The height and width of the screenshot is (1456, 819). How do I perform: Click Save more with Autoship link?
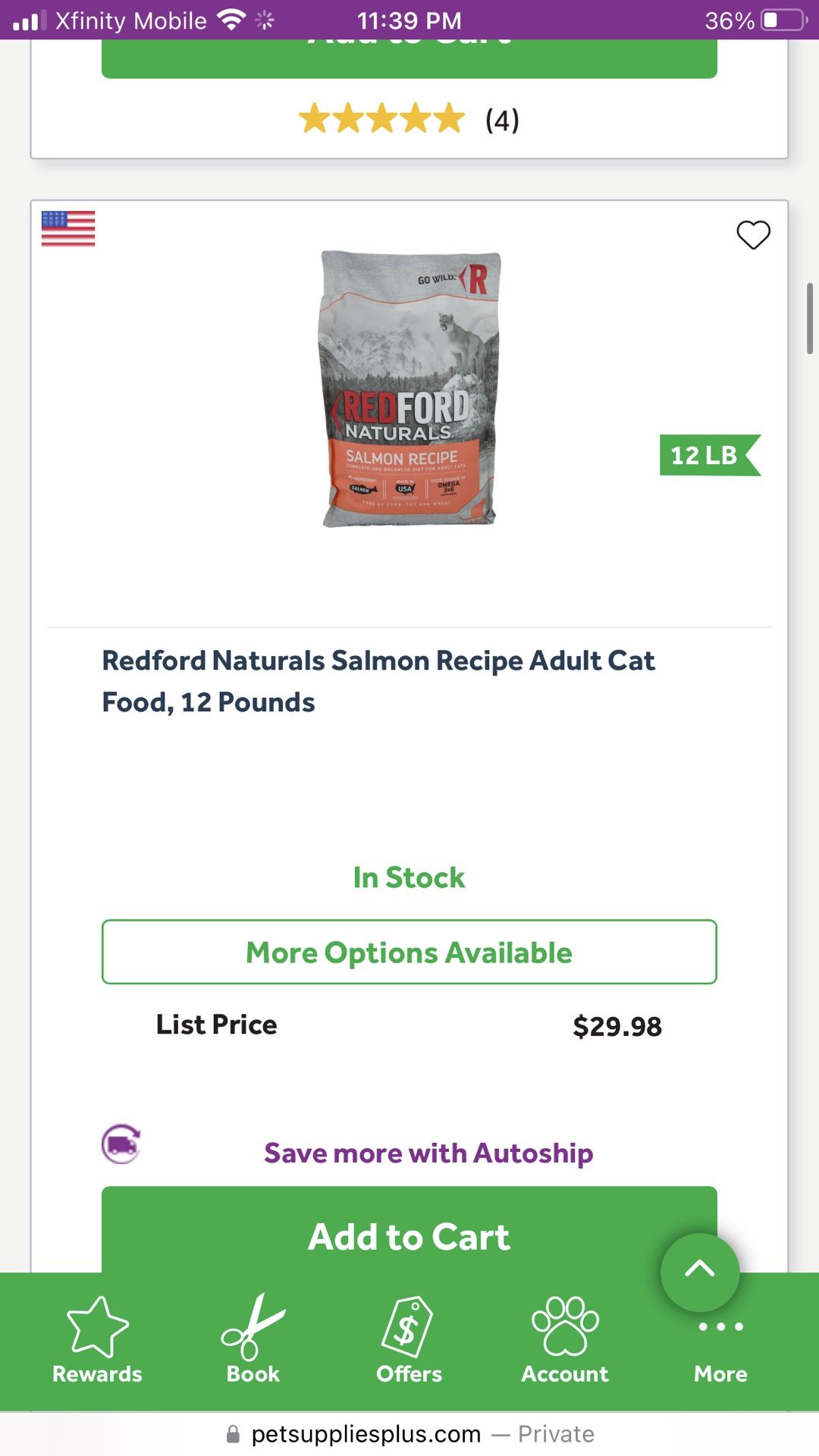tap(428, 1153)
